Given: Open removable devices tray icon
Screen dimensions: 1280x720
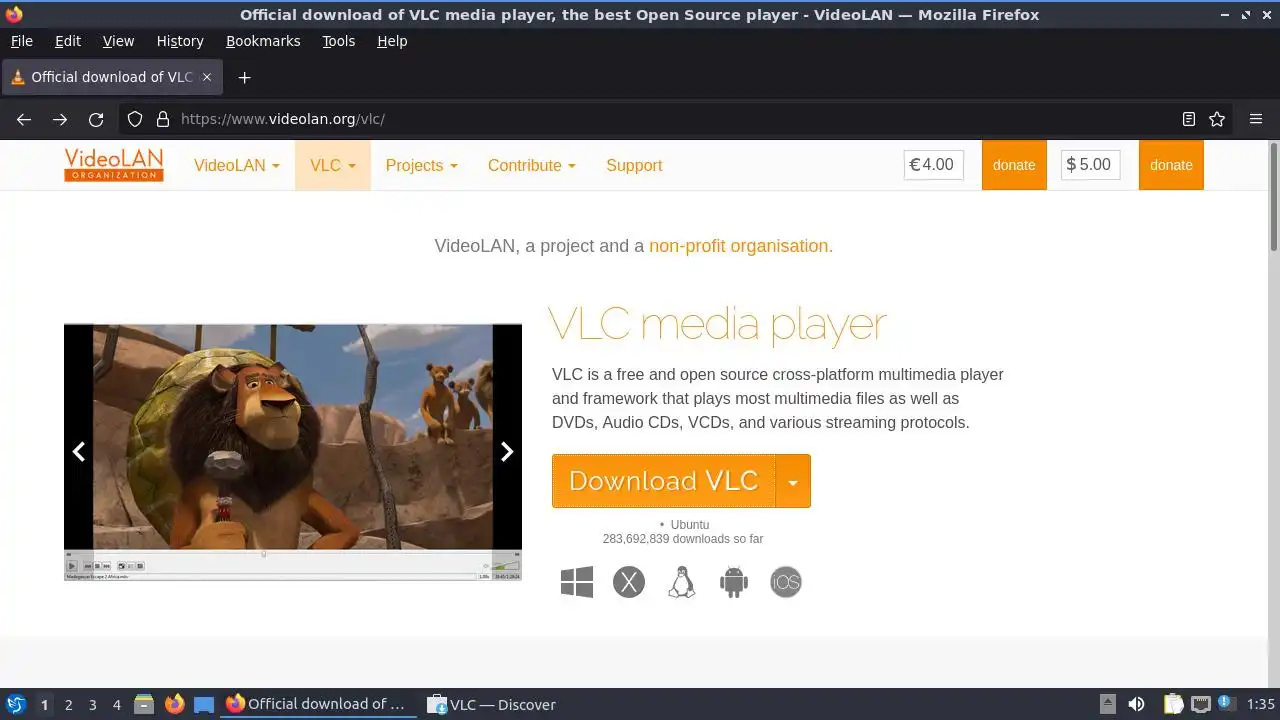Looking at the screenshot, I should point(1107,704).
